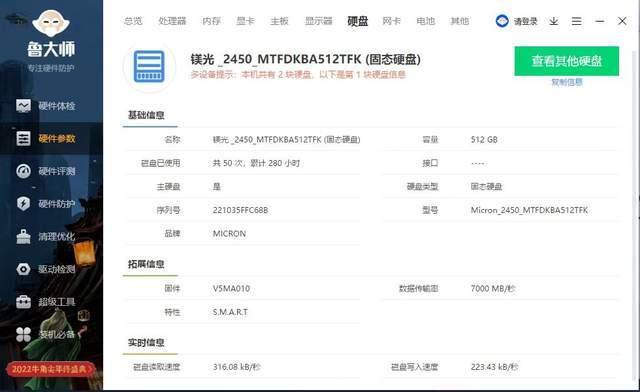Open 驱动检测 driver check
This screenshot has height=392, width=640.
click(46, 270)
